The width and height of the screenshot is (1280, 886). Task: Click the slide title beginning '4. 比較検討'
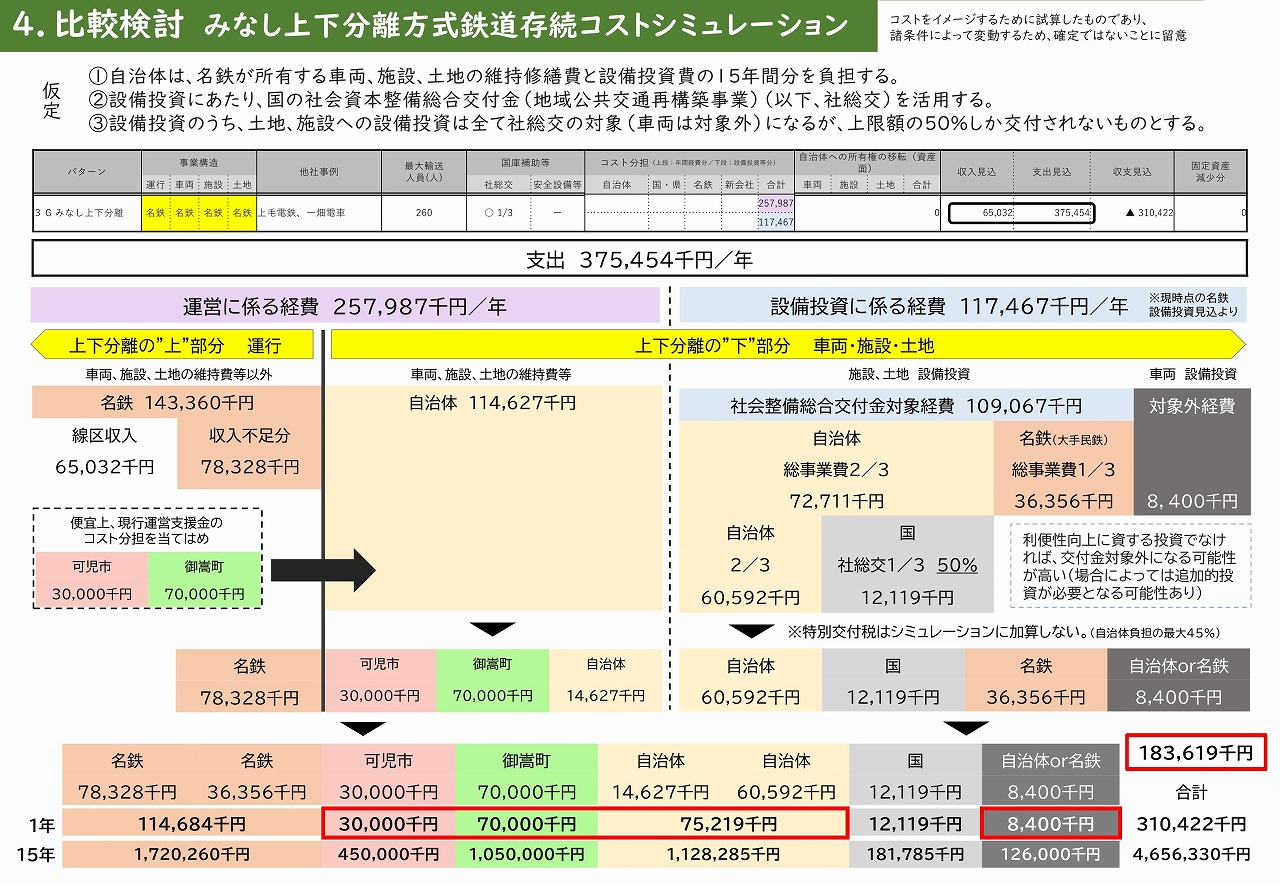tap(433, 26)
